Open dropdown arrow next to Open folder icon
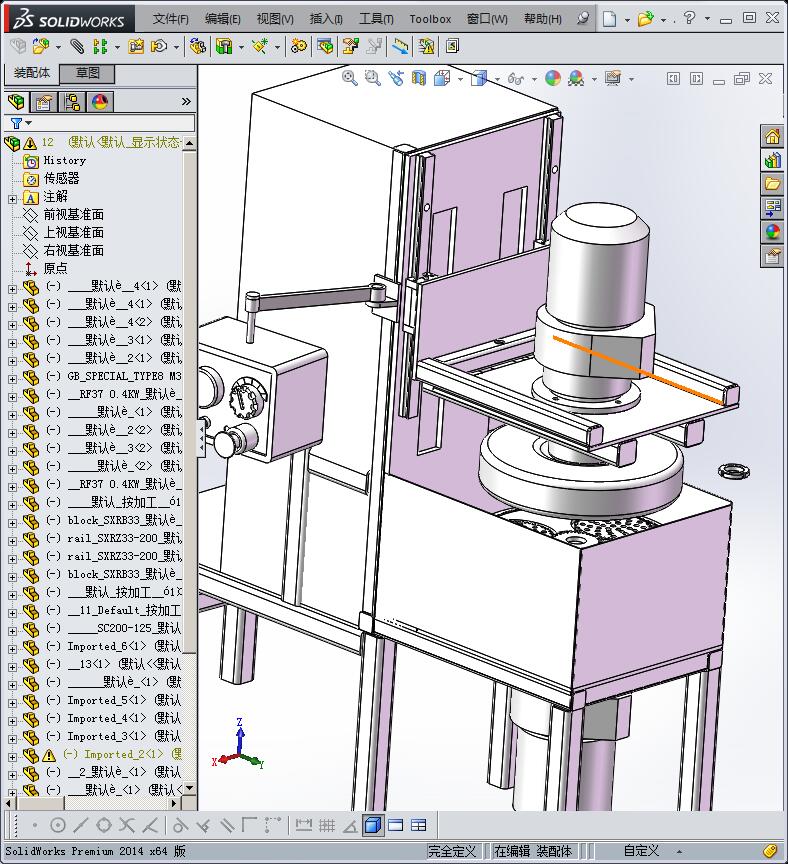 (663, 20)
